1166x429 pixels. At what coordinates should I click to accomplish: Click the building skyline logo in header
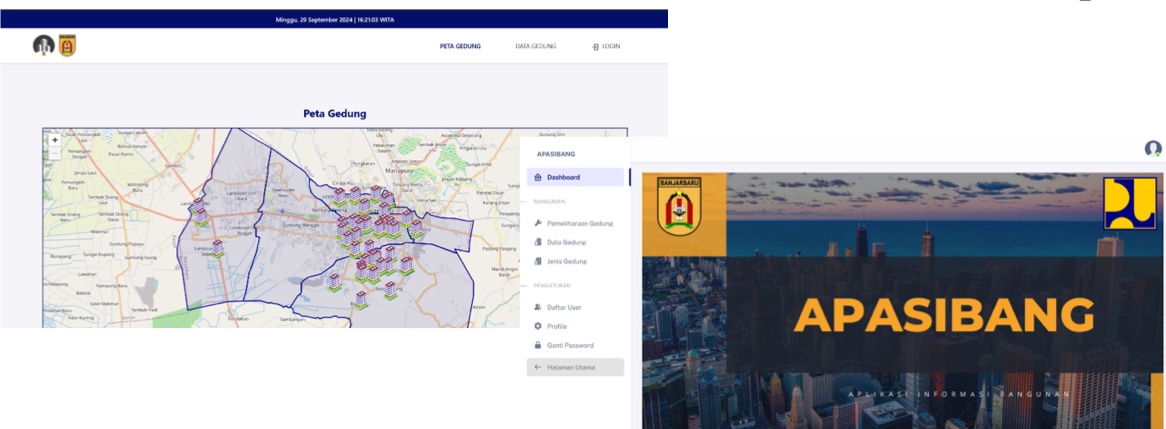tap(44, 45)
